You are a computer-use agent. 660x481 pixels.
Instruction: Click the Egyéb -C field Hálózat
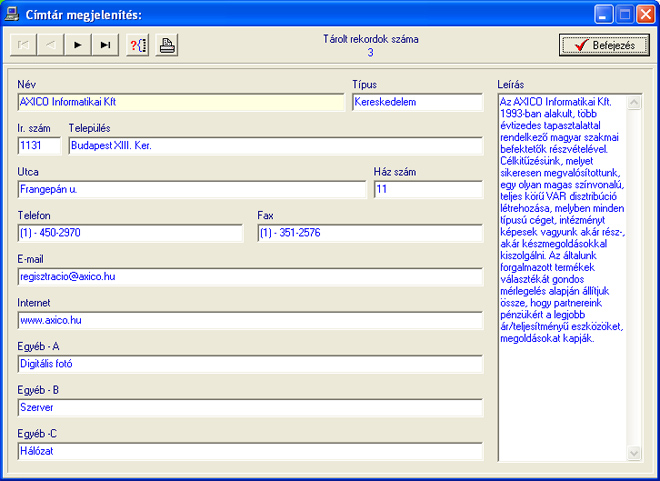pyautogui.click(x=250, y=451)
